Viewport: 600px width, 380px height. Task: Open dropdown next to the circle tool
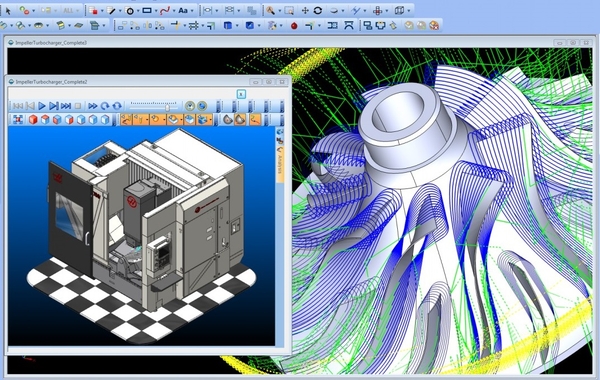(138, 11)
